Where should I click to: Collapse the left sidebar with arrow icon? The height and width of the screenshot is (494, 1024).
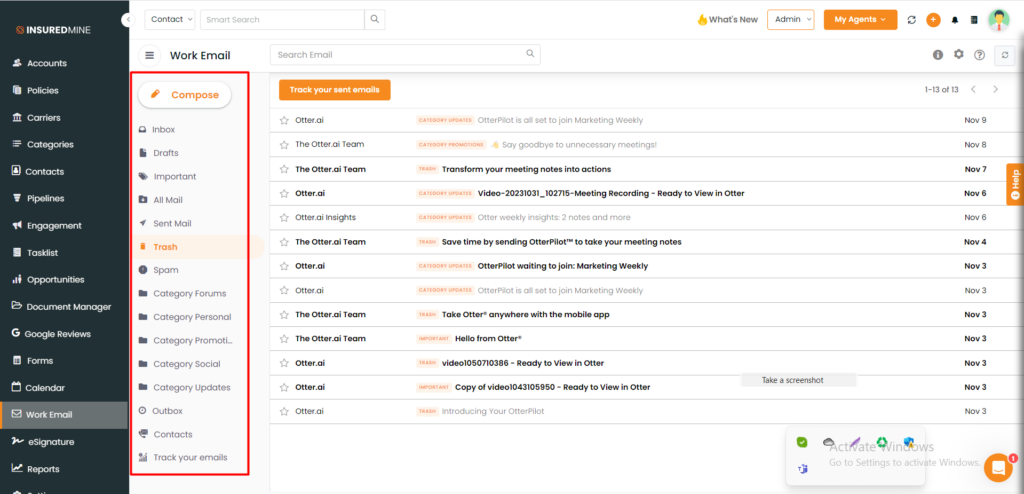(x=129, y=20)
